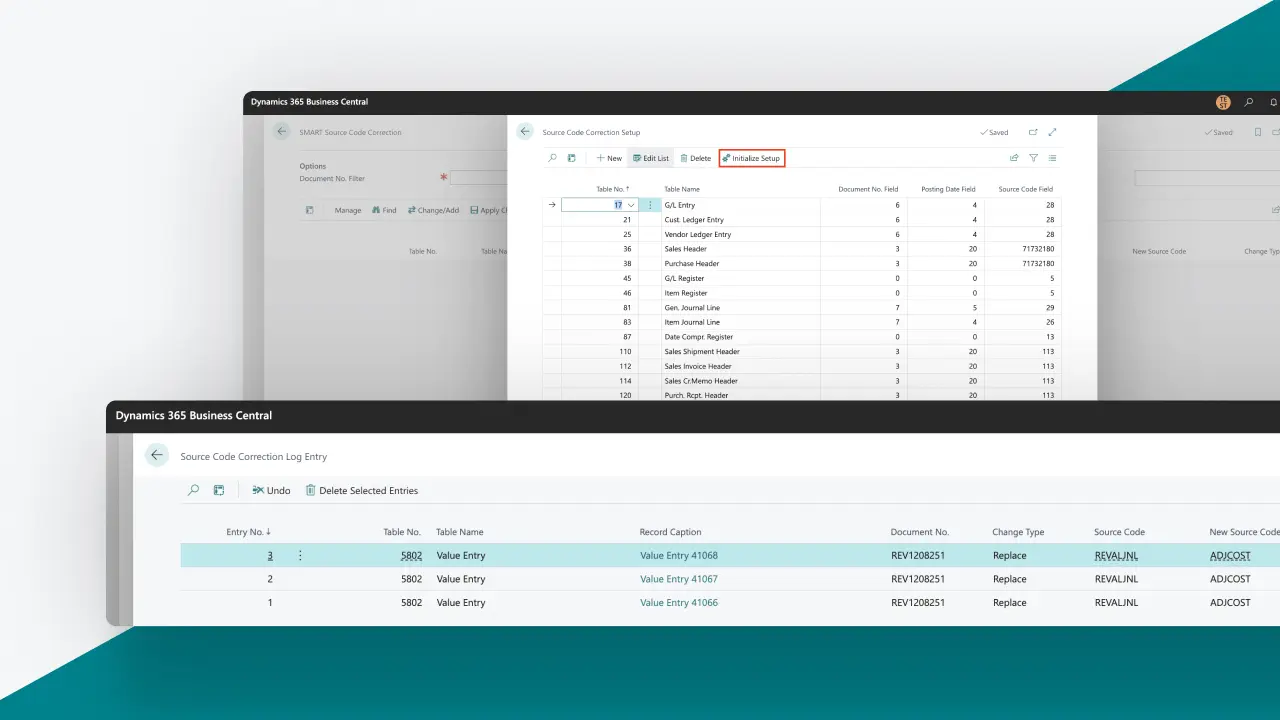1280x720 pixels.
Task: Click Delete Selected Entries
Action: click(361, 490)
